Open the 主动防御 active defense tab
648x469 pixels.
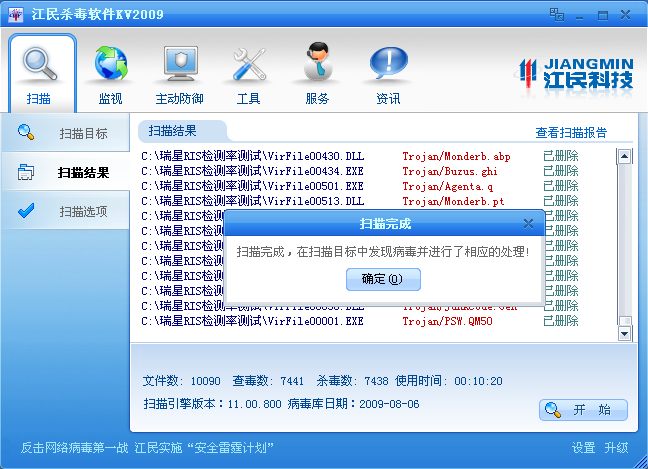tap(180, 74)
